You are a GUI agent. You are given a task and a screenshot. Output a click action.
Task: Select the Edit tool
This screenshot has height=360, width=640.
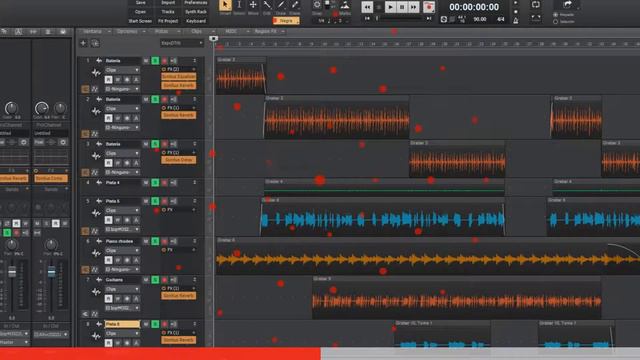coord(267,5)
